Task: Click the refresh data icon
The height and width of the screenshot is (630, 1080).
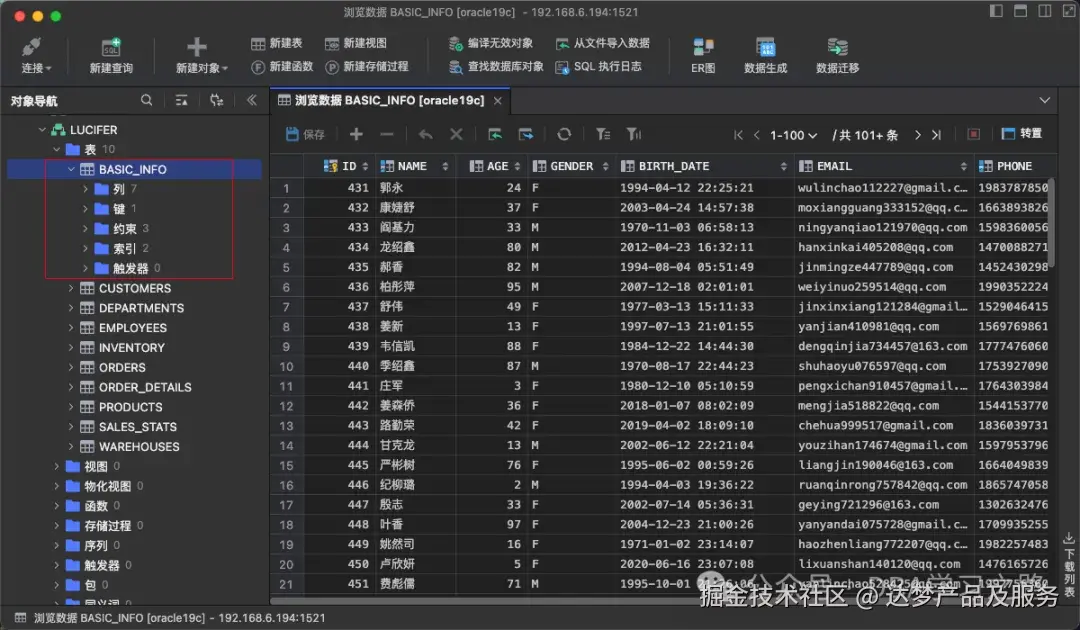Action: tap(564, 134)
